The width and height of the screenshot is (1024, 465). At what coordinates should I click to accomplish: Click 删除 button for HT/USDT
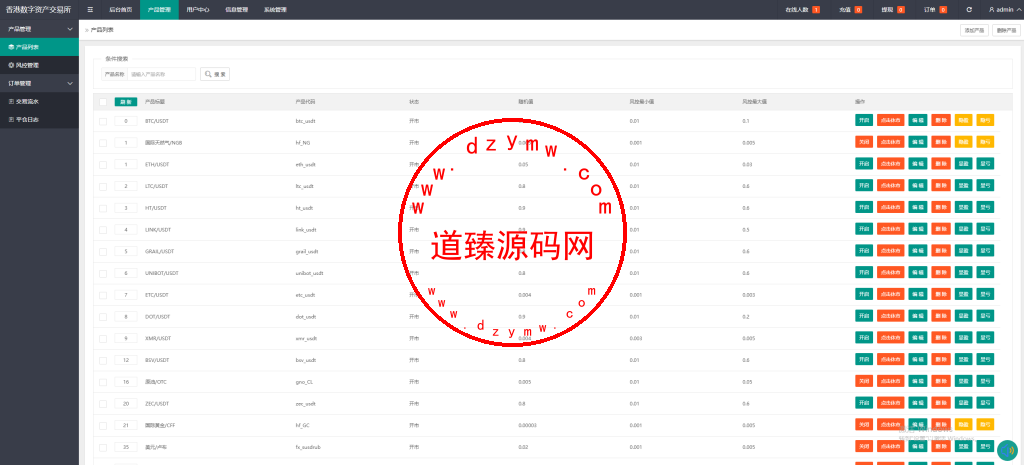[x=941, y=207]
